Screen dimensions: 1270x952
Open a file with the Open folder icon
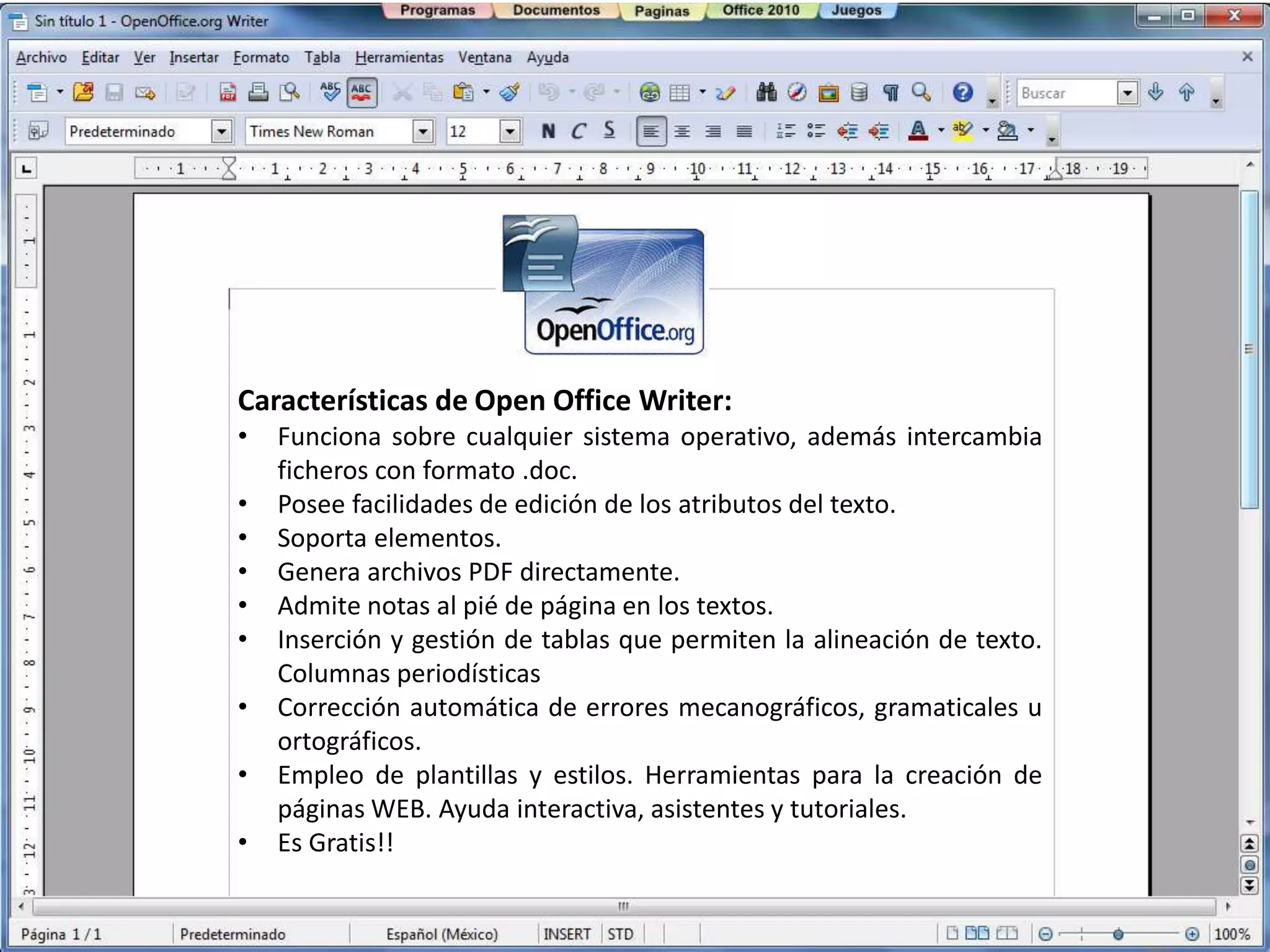[x=83, y=93]
